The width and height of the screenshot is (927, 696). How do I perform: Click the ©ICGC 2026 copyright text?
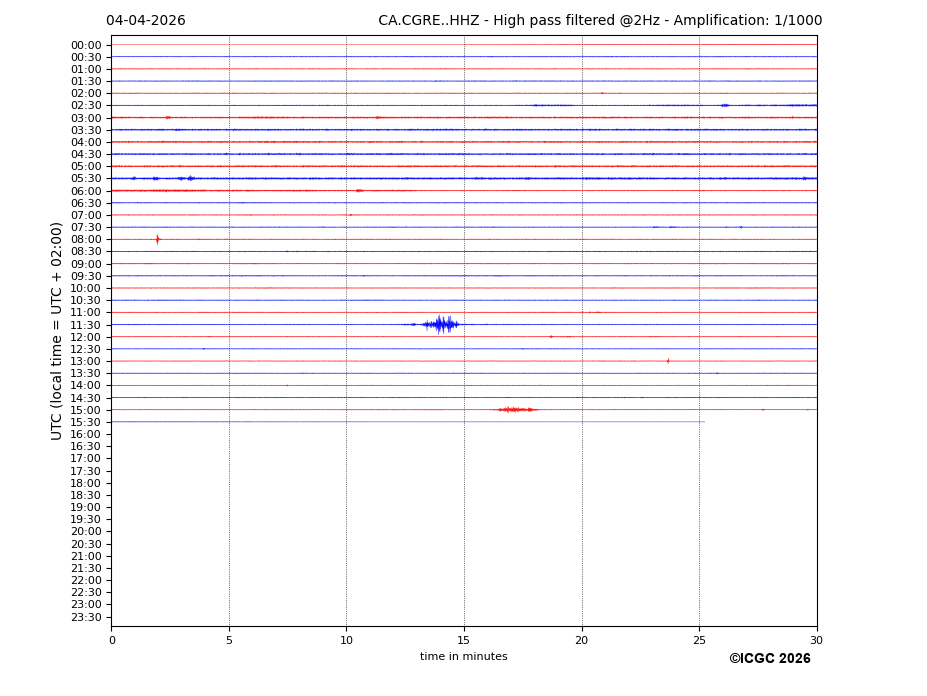point(769,659)
